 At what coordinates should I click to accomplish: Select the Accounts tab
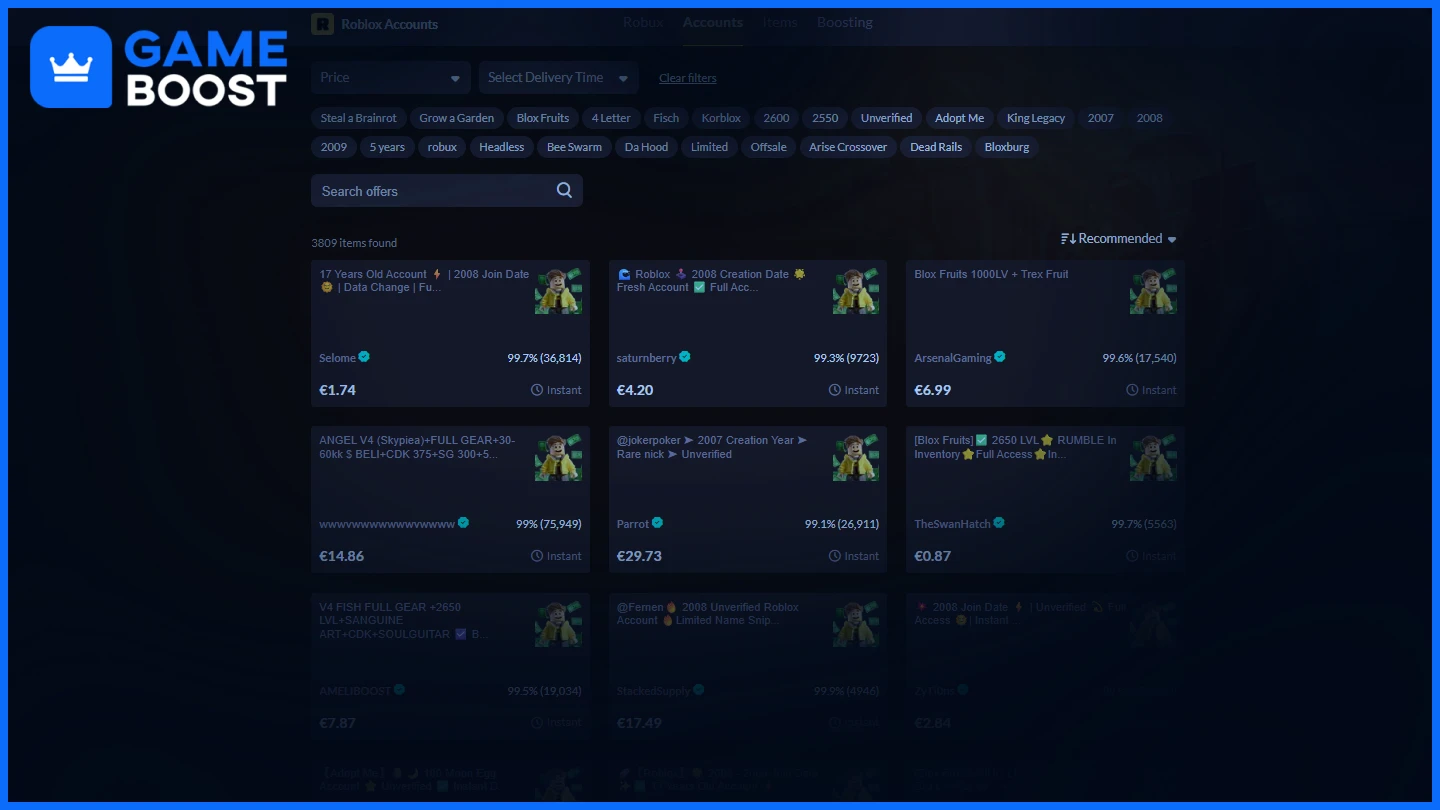(x=713, y=22)
